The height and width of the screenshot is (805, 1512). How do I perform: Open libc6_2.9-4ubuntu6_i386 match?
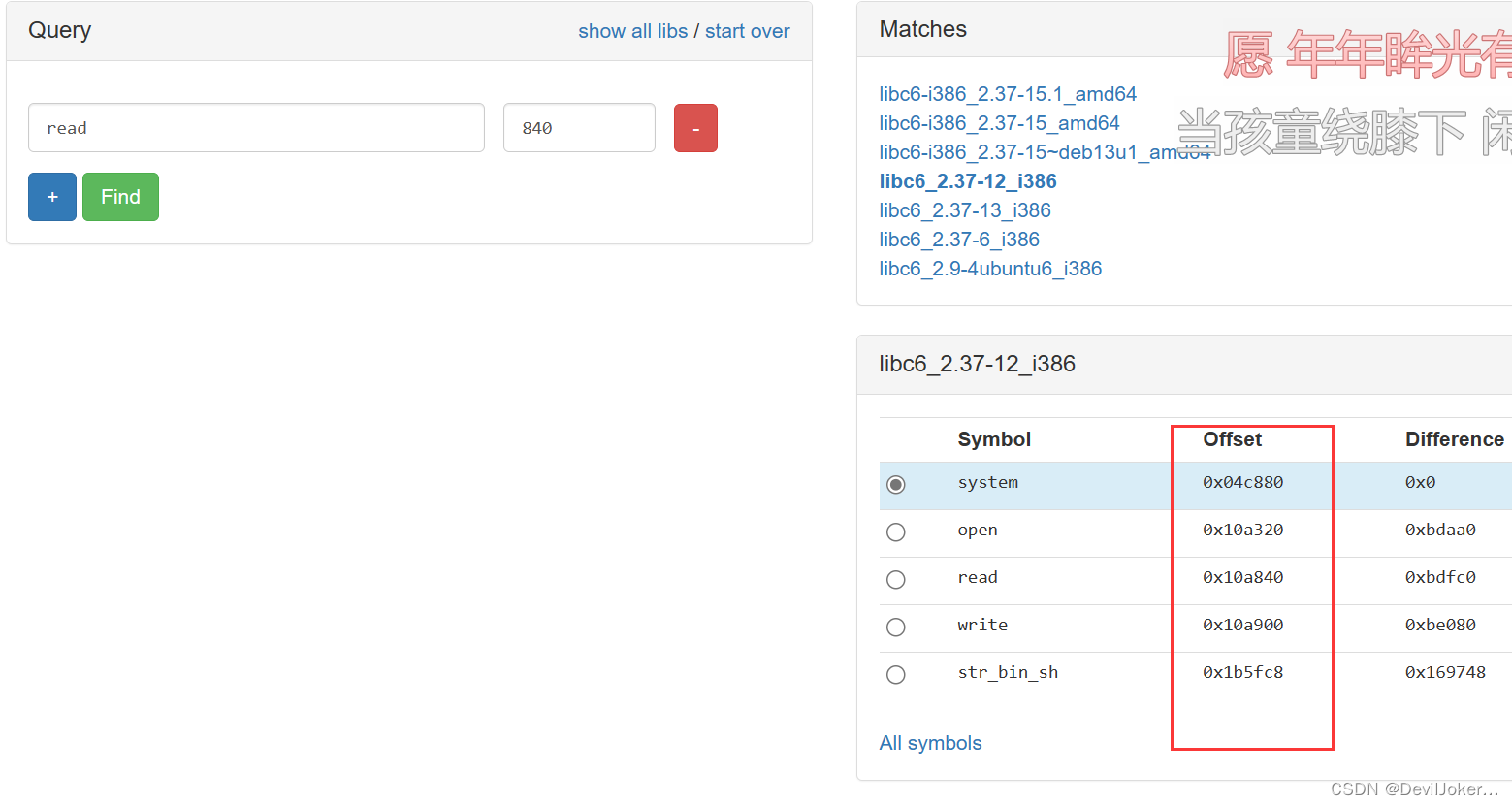990,268
